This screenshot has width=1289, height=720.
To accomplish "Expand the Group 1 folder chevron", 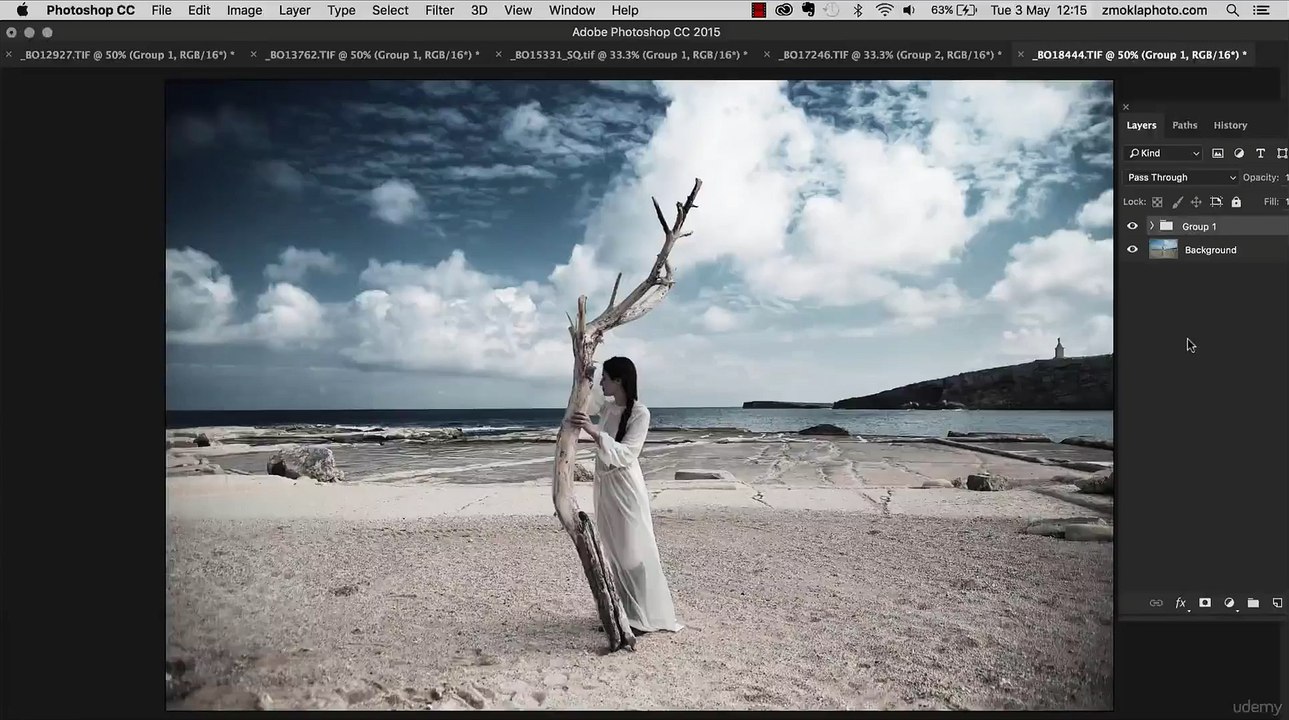I will coord(1151,226).
